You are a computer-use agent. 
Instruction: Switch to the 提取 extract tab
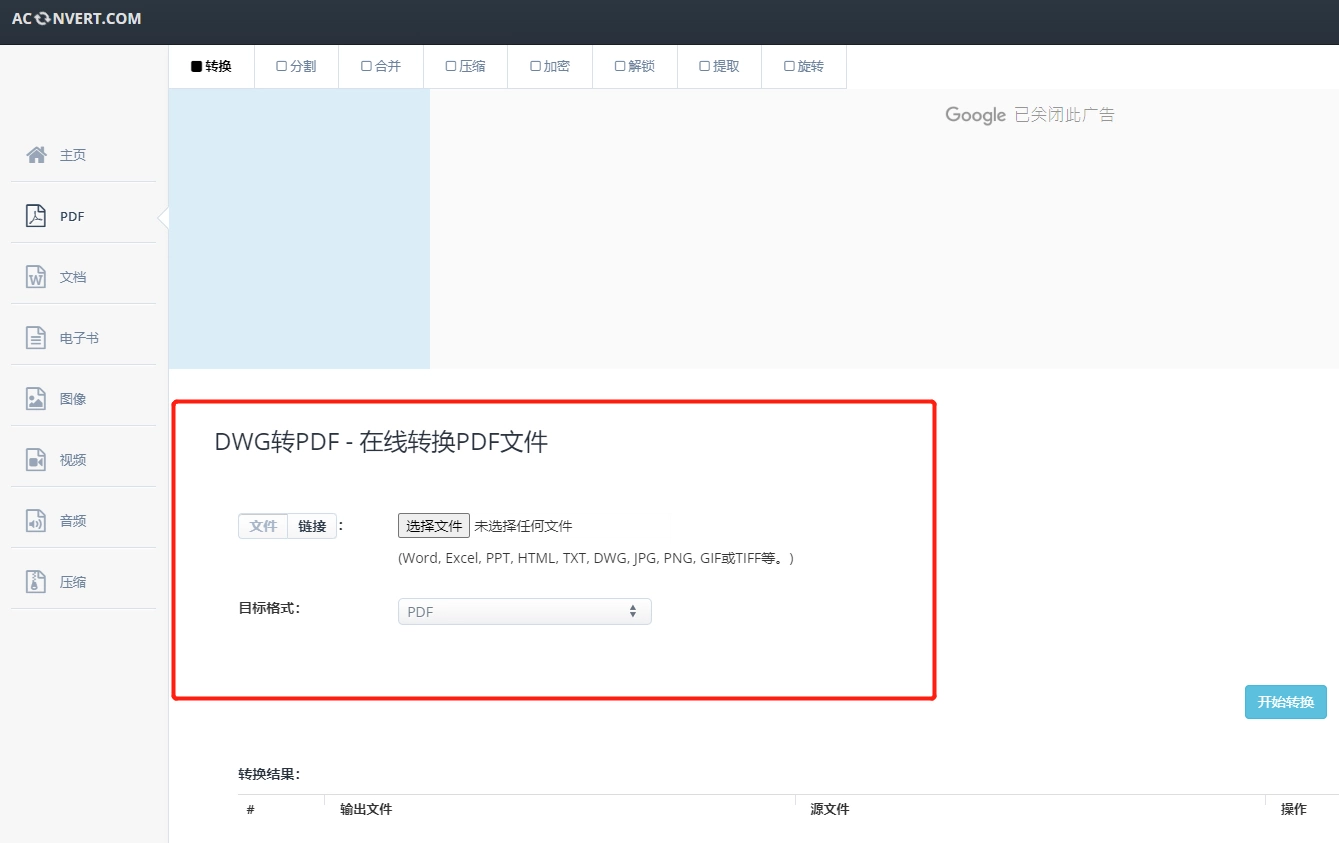[x=719, y=66]
